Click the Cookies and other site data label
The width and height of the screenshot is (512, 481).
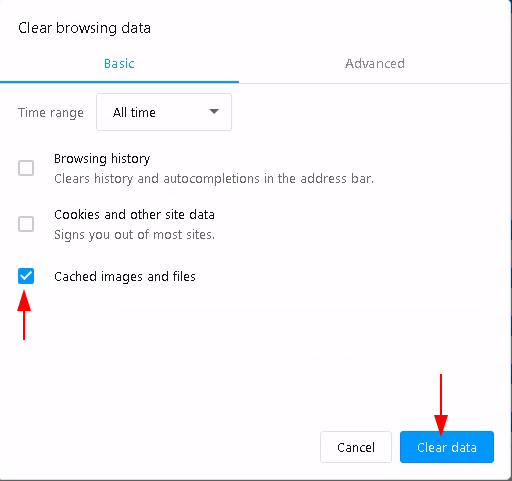pyautogui.click(x=134, y=214)
